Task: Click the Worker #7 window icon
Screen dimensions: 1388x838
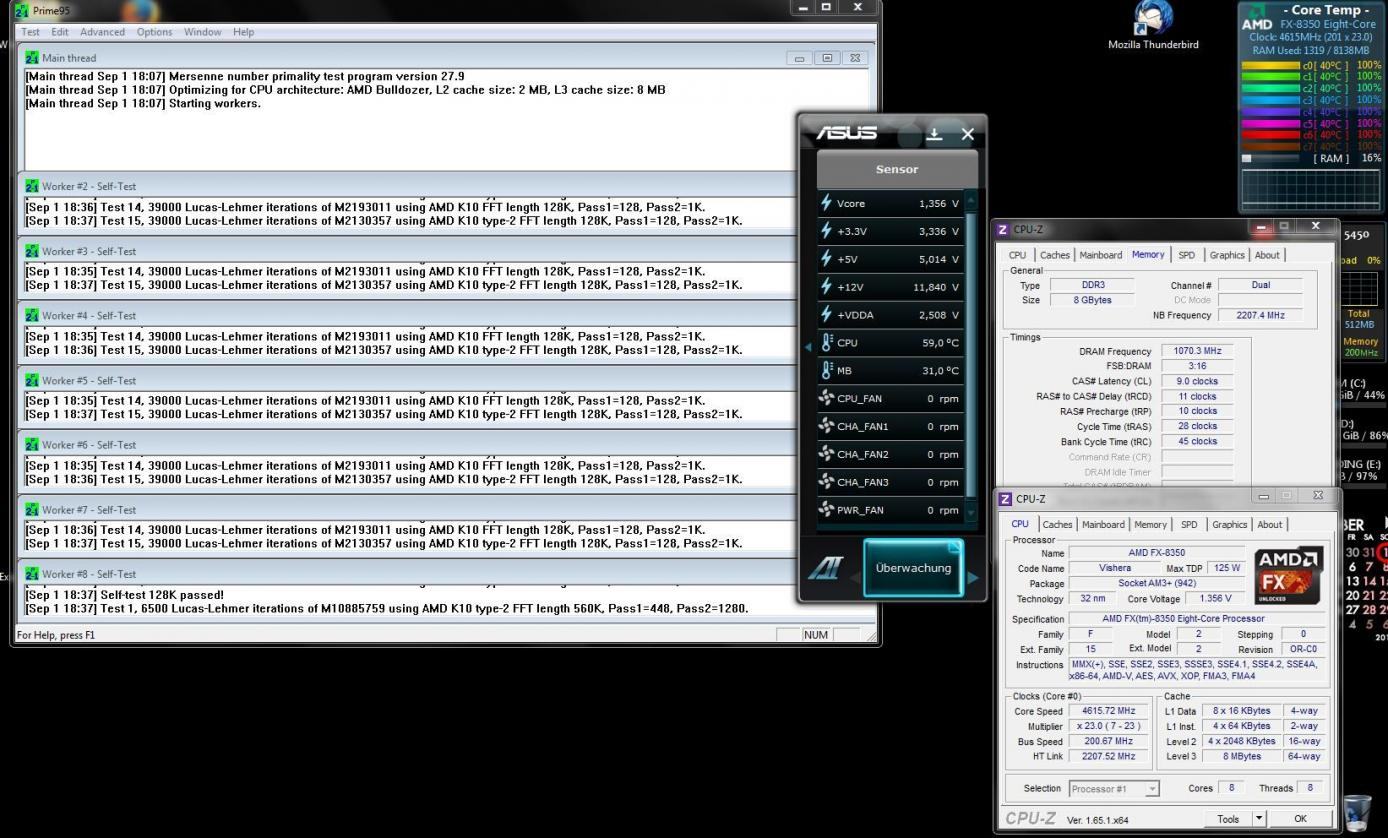Action: [x=32, y=509]
